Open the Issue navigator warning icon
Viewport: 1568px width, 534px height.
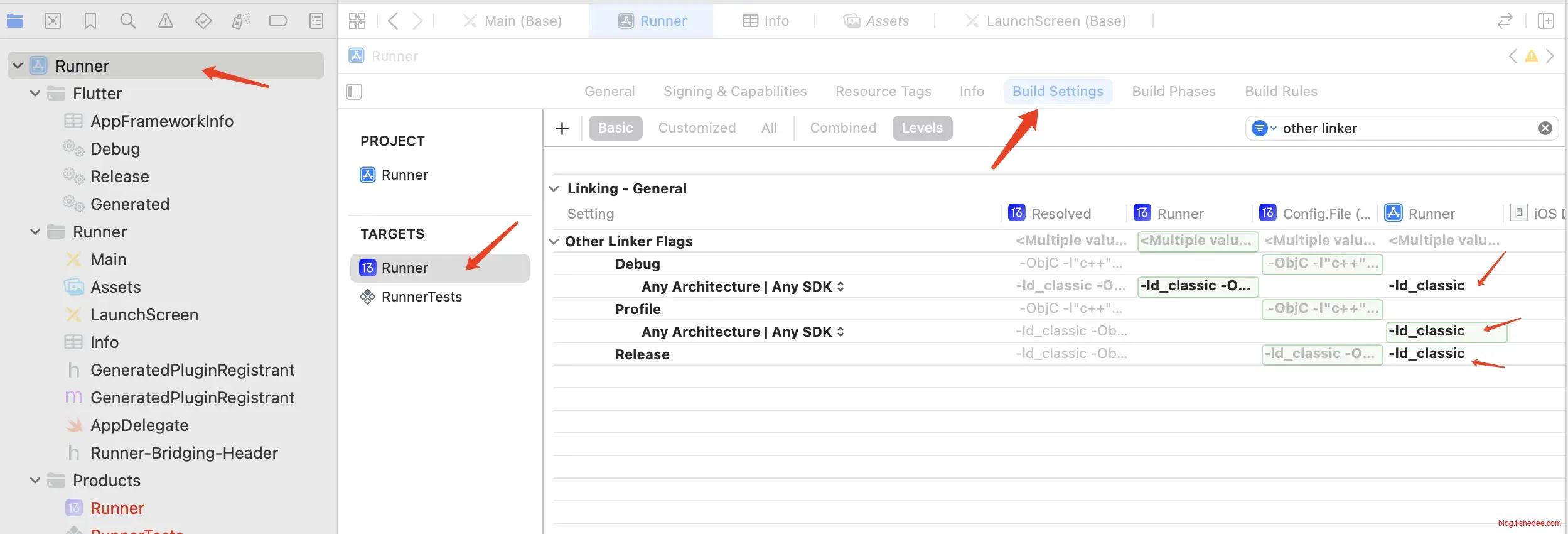[166, 21]
